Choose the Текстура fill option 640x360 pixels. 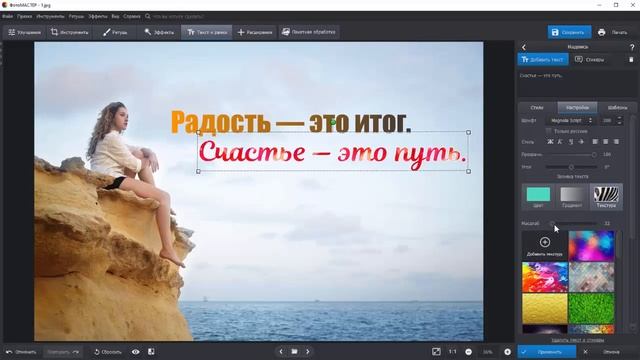pyautogui.click(x=606, y=197)
